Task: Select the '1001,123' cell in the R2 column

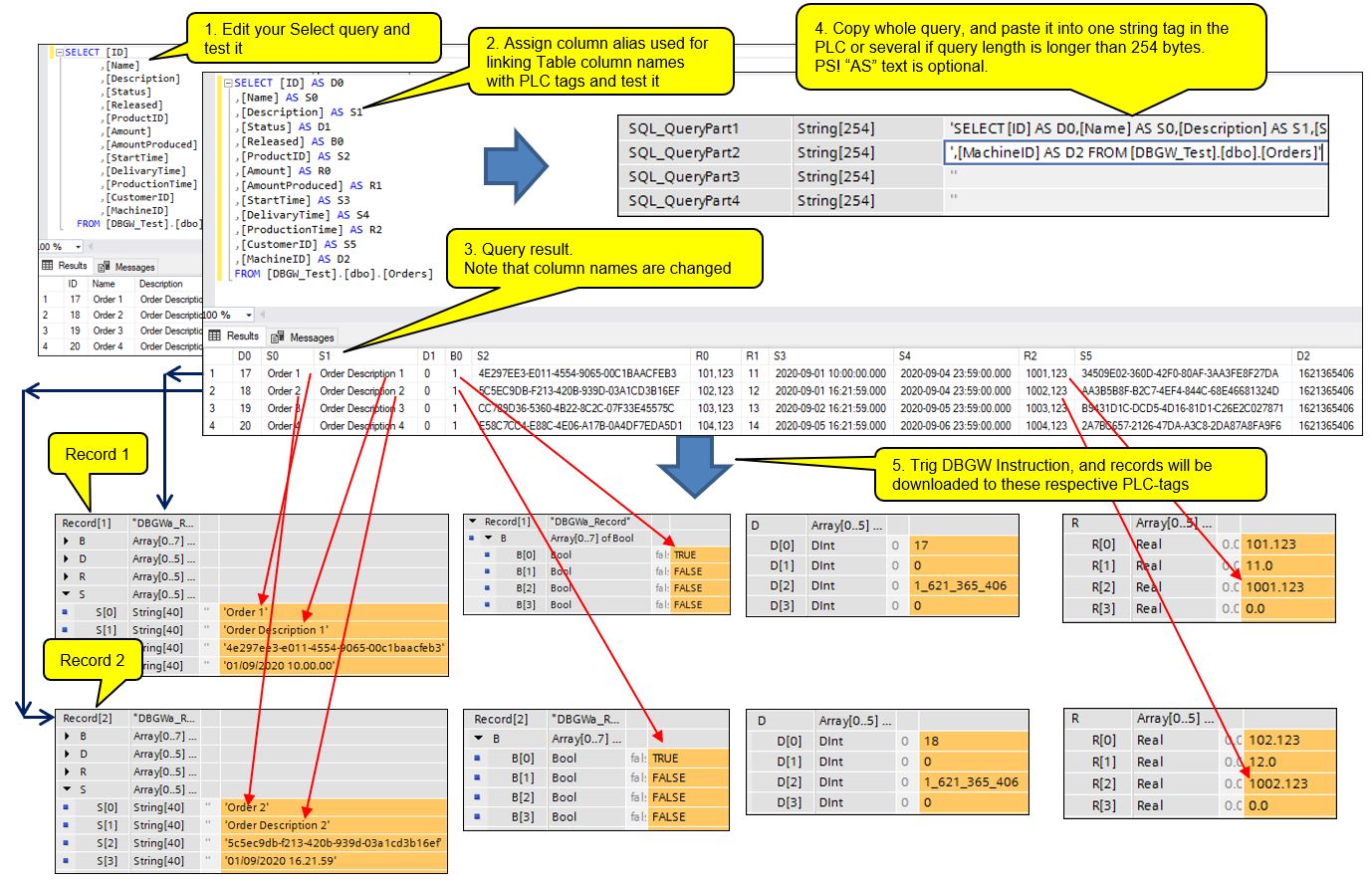Action: [x=1045, y=373]
